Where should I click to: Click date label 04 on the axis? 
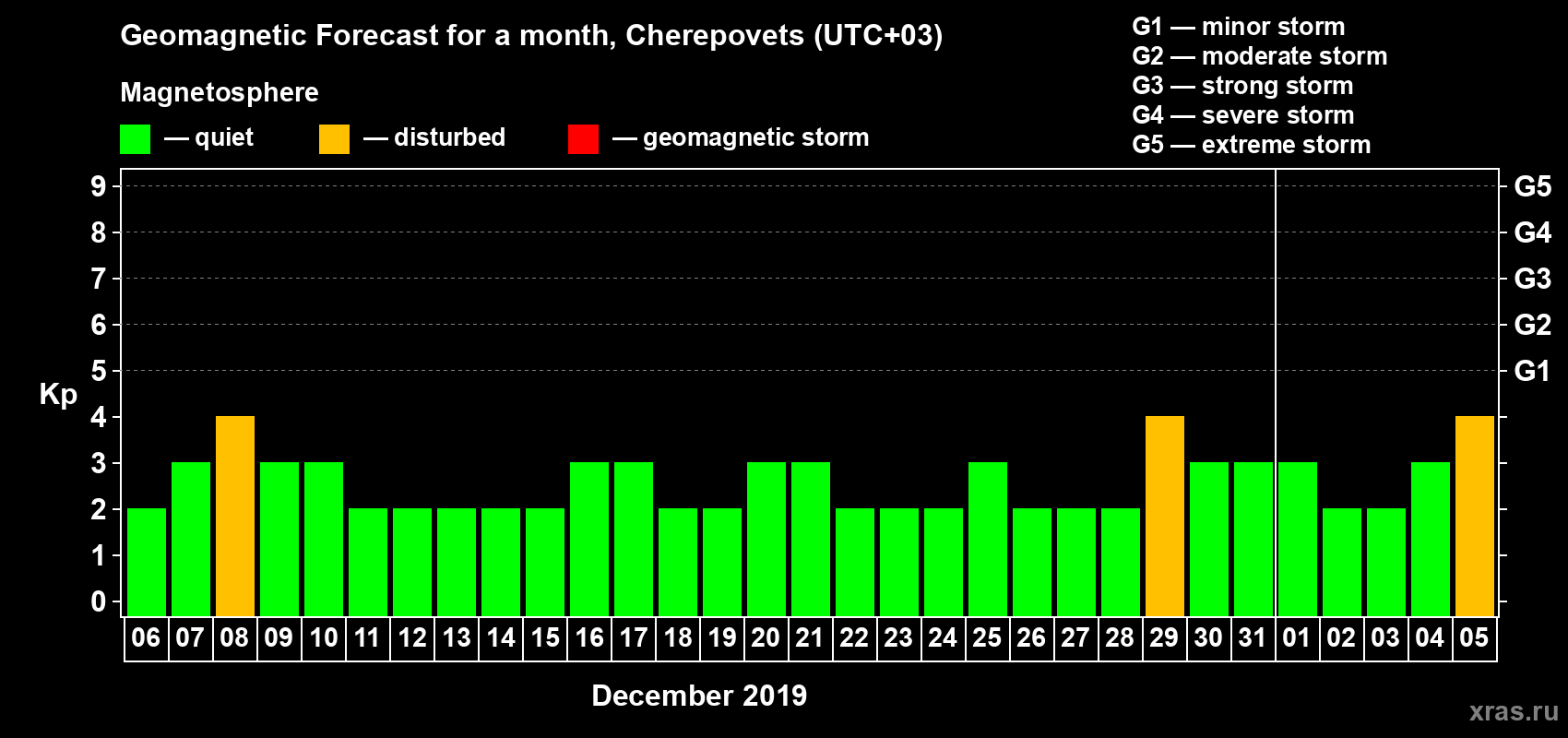1430,638
